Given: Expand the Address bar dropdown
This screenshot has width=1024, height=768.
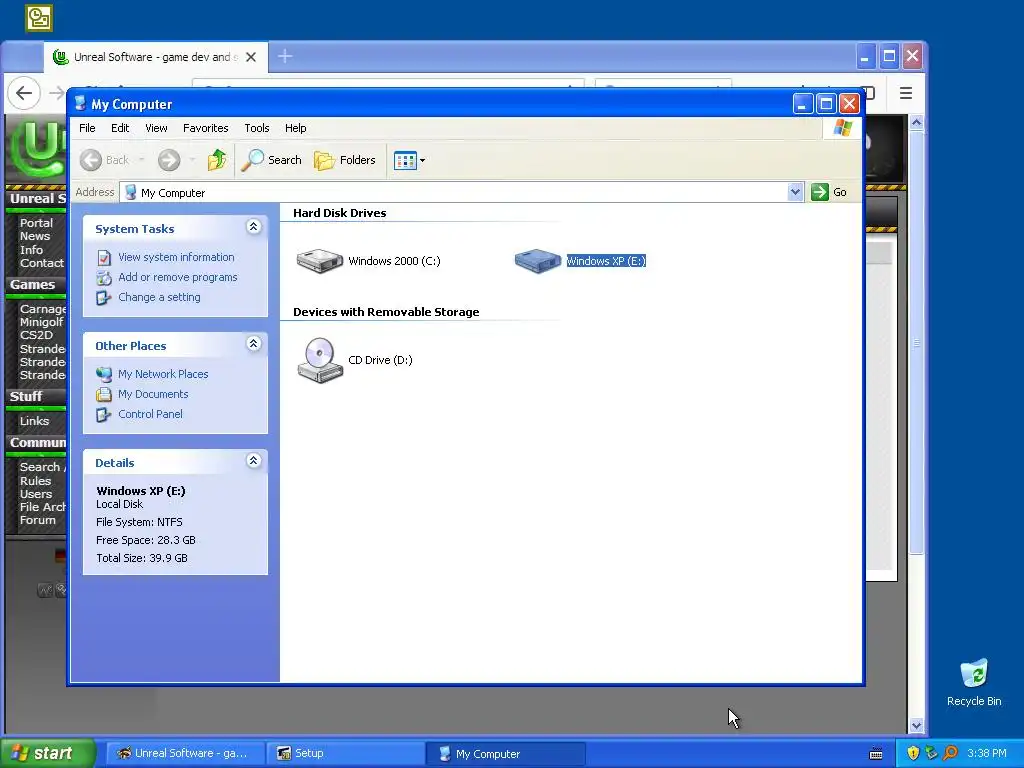Looking at the screenshot, I should [x=795, y=192].
